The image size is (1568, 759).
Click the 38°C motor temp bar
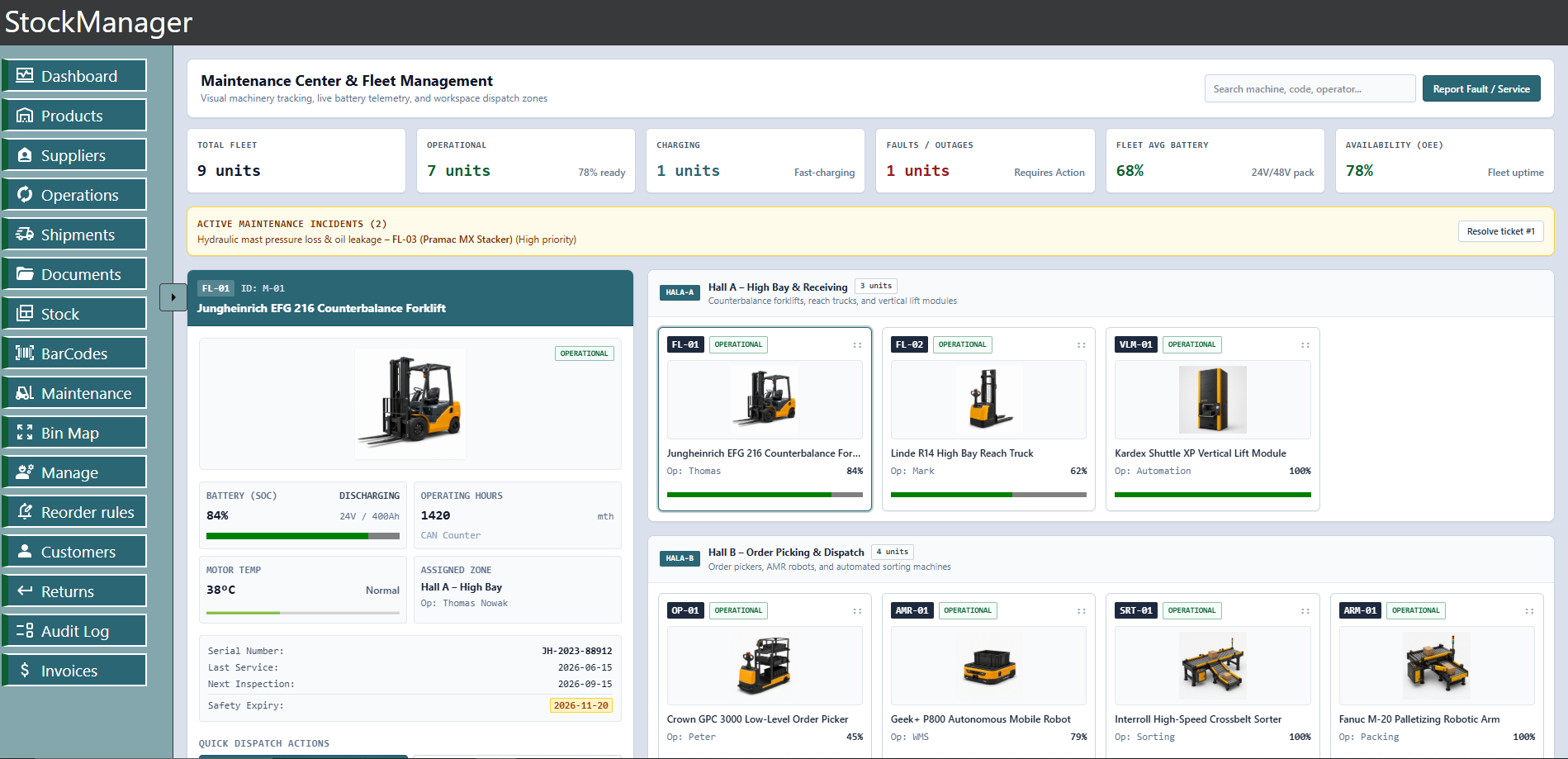(303, 613)
